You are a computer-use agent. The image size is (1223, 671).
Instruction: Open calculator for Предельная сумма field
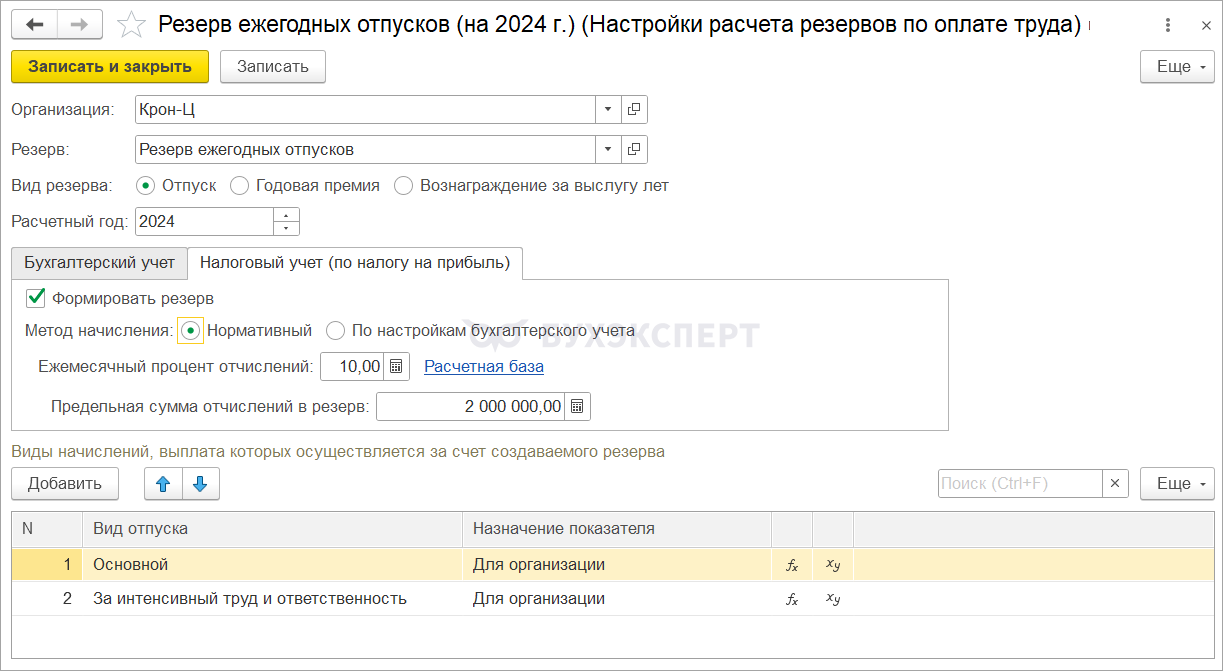point(577,406)
